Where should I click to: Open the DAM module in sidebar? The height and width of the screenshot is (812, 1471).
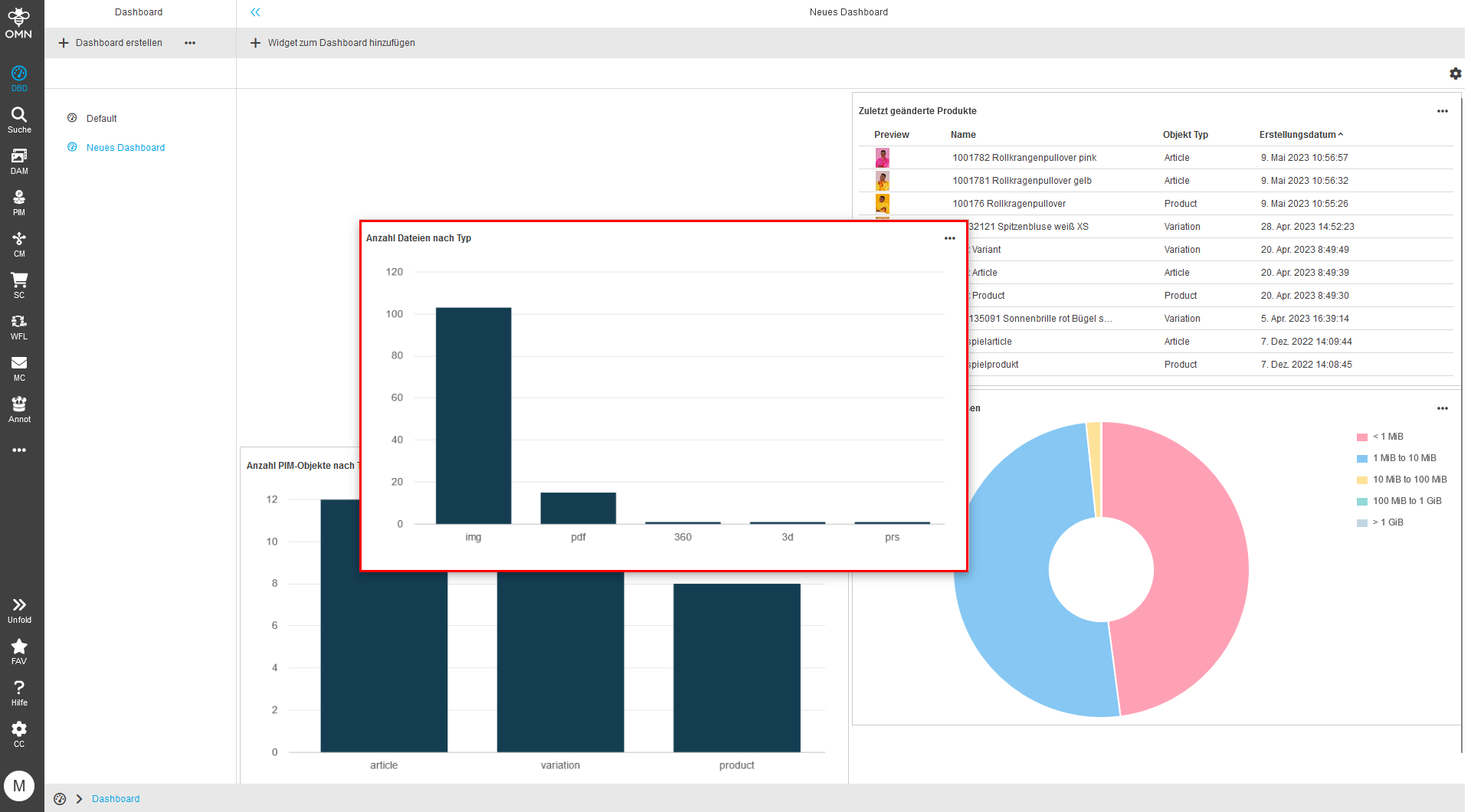tap(19, 161)
